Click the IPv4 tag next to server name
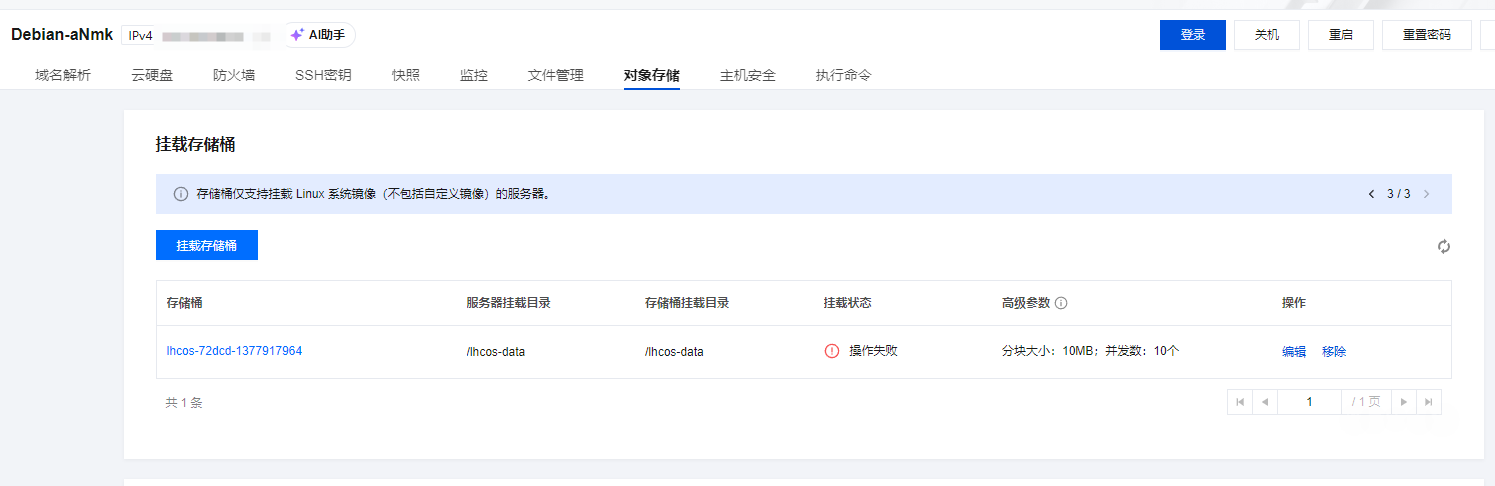The image size is (1495, 486). [x=141, y=35]
